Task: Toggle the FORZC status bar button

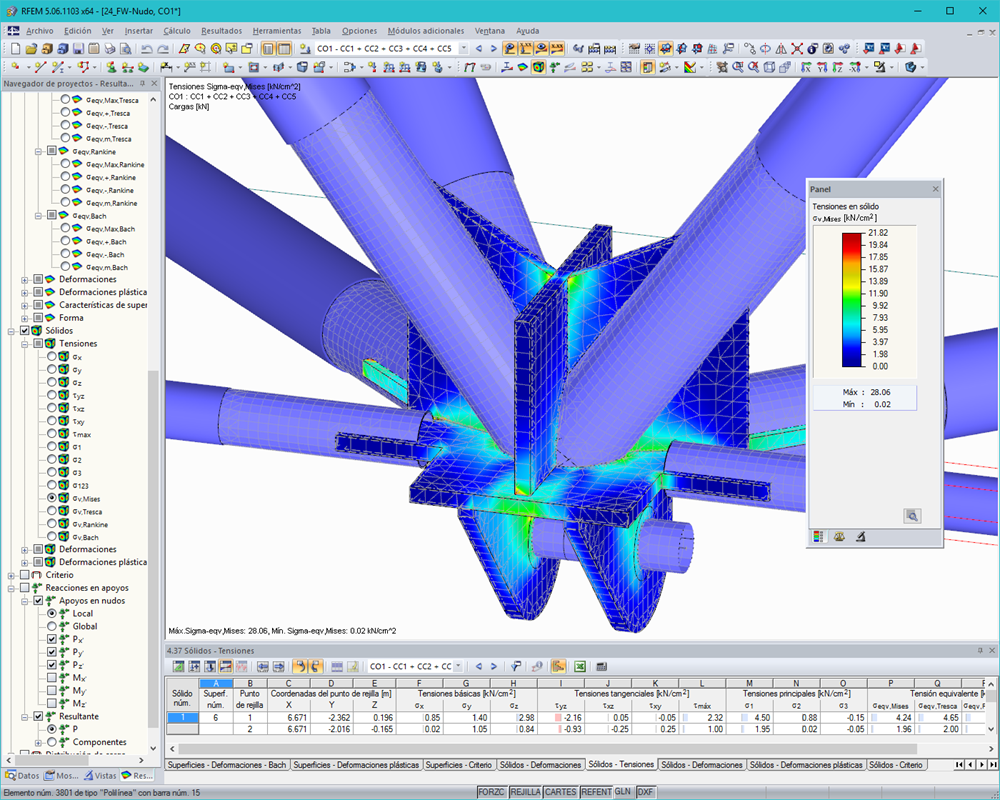Action: pos(491,792)
